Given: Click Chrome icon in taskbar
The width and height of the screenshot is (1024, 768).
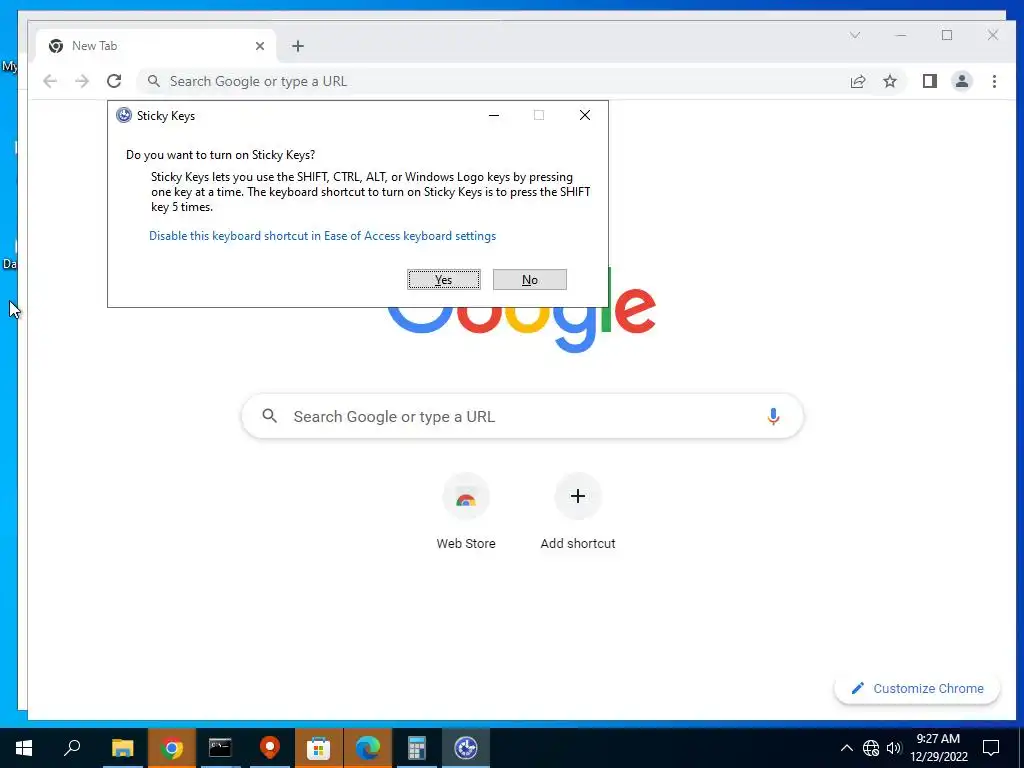Looking at the screenshot, I should point(172,748).
